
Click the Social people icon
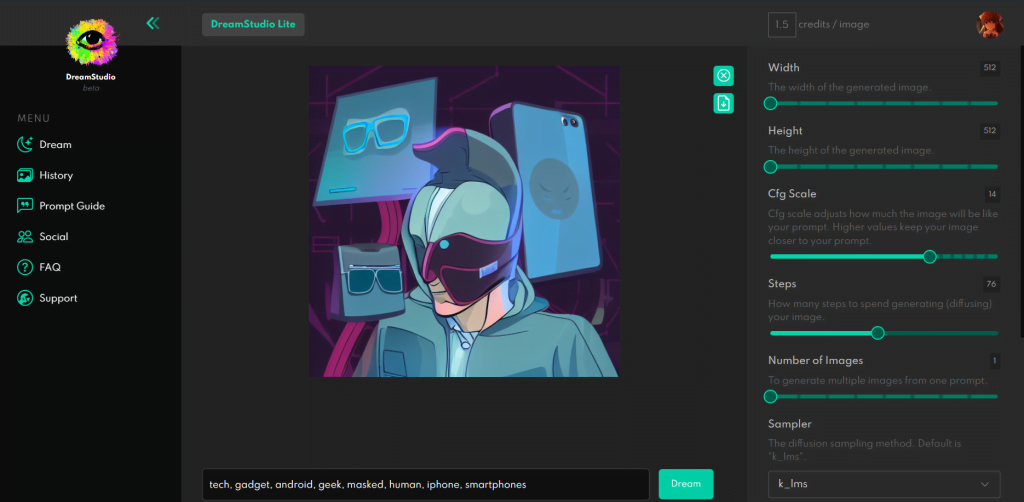25,237
